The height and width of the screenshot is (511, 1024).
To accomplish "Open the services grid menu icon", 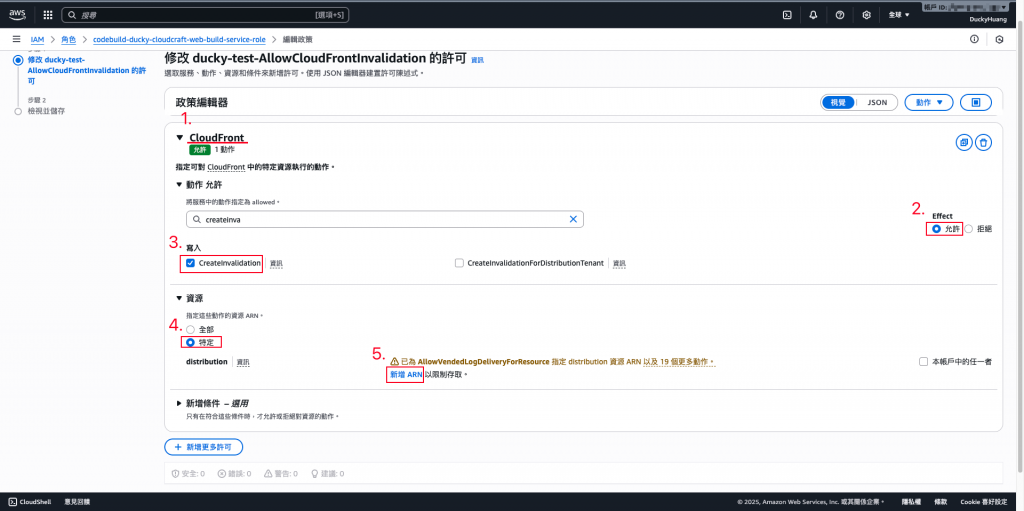I will click(48, 14).
